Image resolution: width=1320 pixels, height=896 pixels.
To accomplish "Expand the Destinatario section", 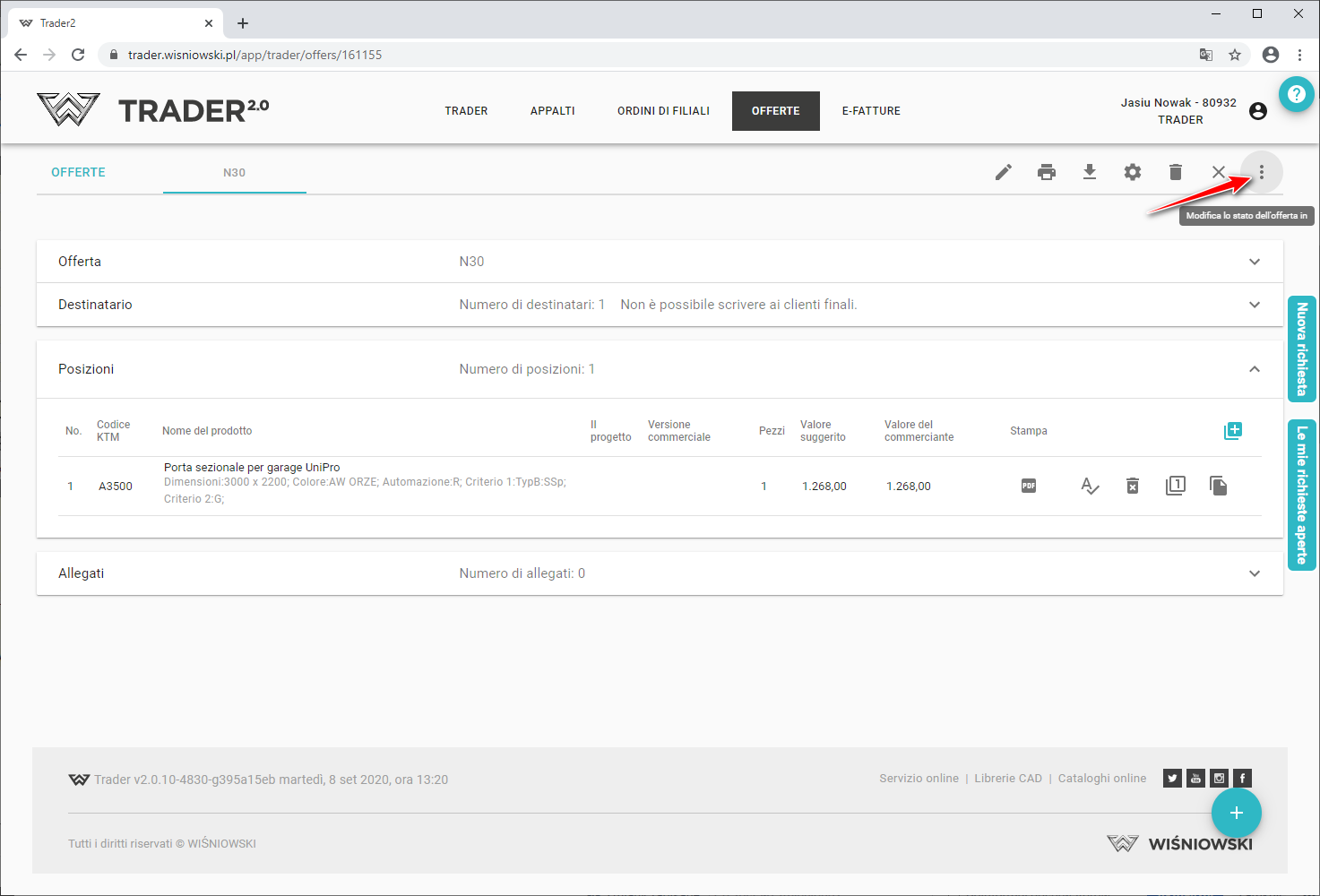I will click(x=1254, y=305).
